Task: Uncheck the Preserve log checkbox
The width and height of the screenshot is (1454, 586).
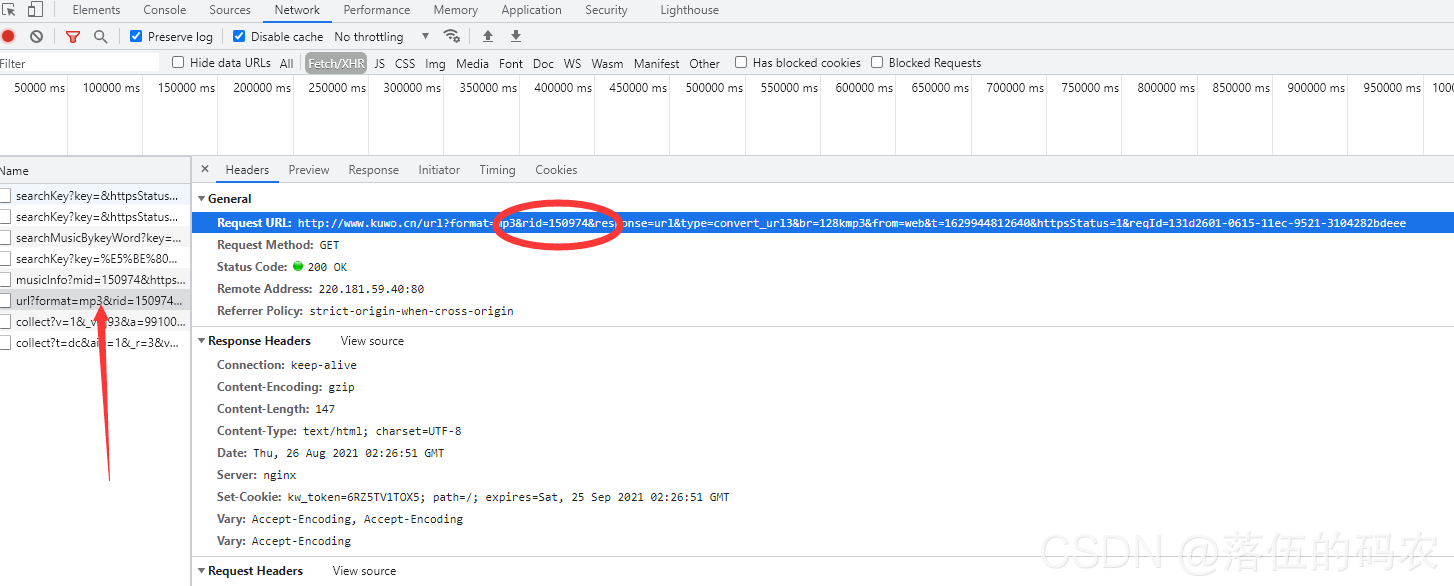Action: coord(137,36)
